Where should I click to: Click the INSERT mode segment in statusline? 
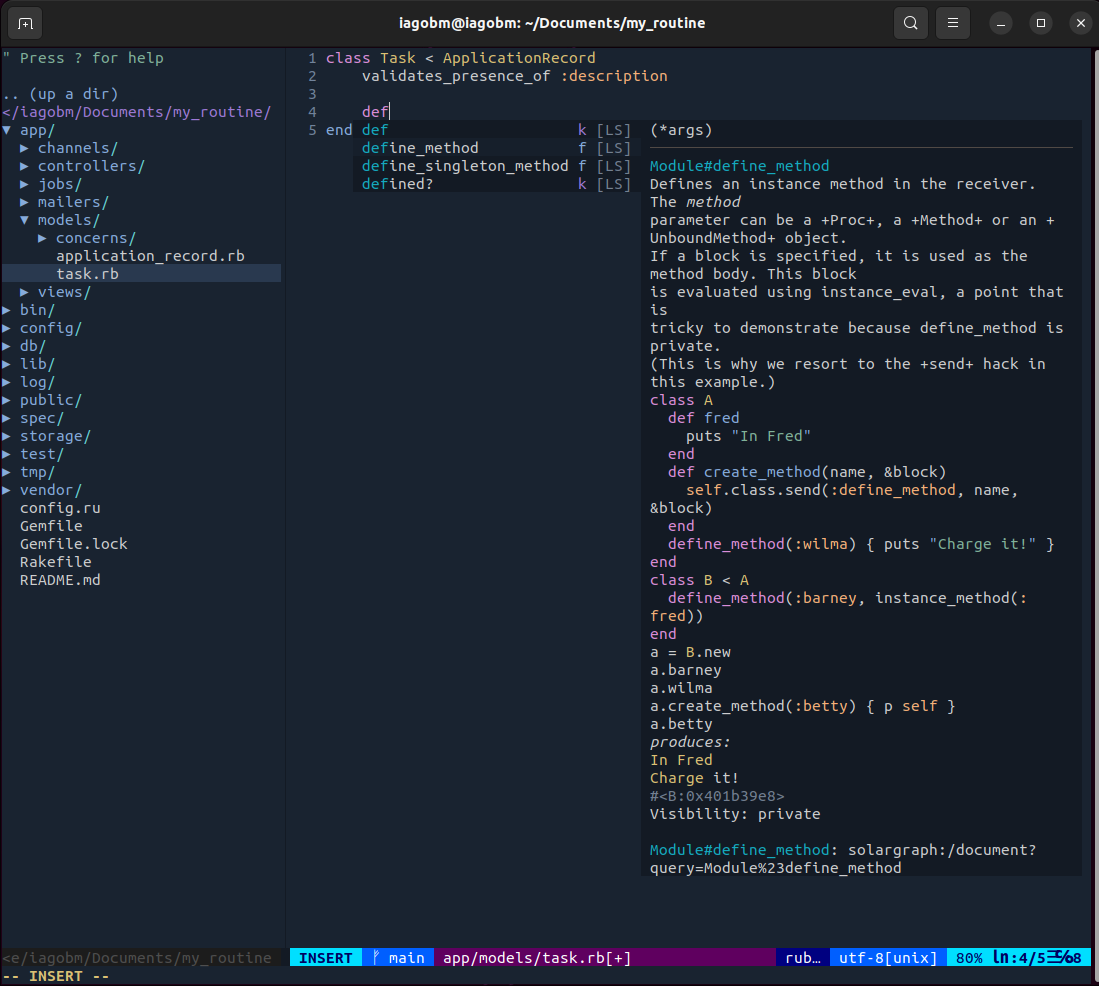[325, 957]
